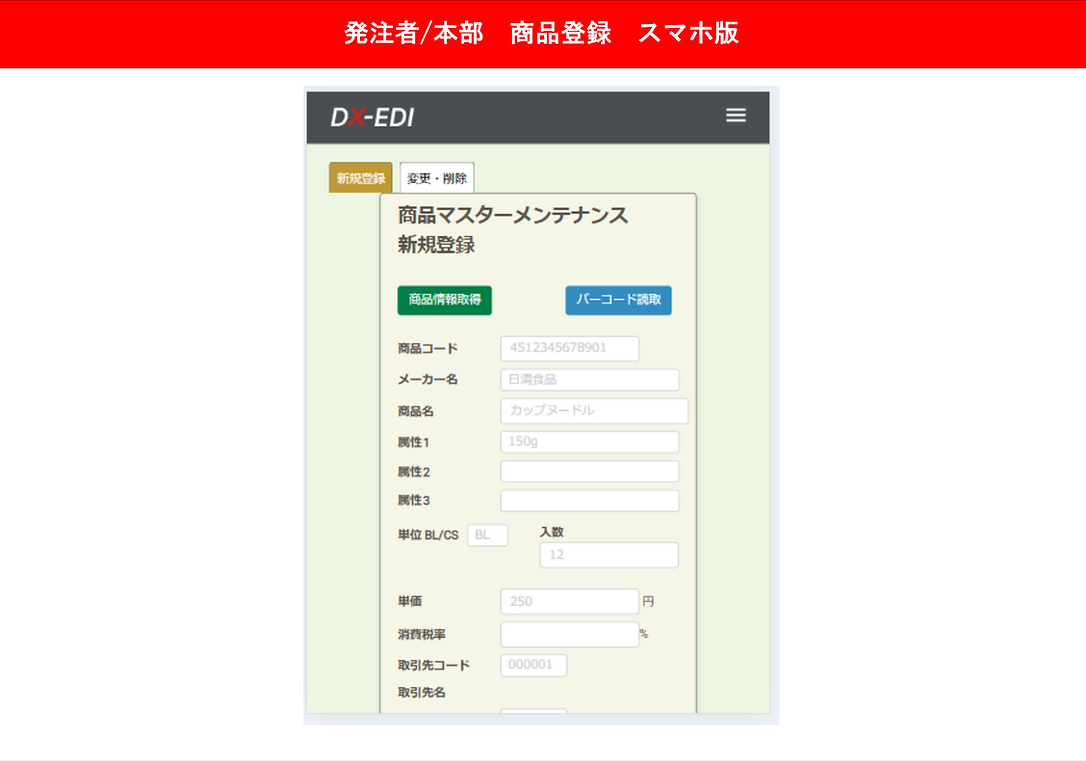Focus the メーカー名 input field

pyautogui.click(x=589, y=379)
